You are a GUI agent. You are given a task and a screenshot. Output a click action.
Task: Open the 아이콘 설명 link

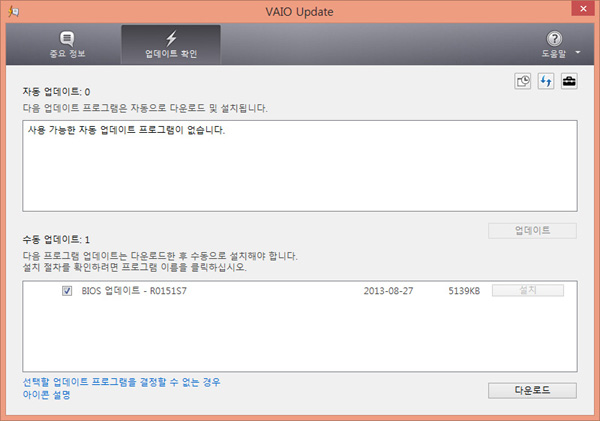46,395
